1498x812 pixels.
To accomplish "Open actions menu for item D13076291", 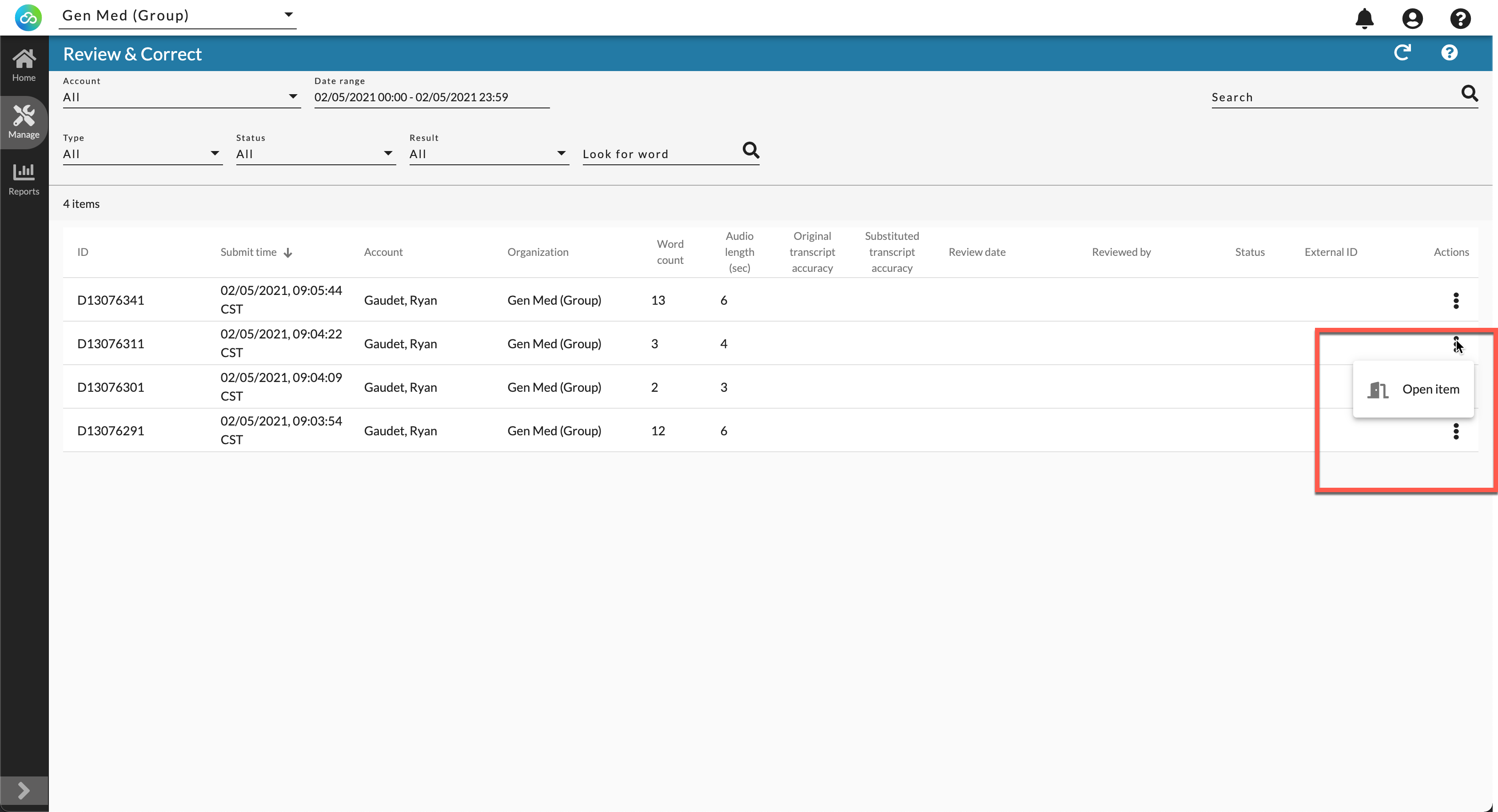I will 1455,431.
